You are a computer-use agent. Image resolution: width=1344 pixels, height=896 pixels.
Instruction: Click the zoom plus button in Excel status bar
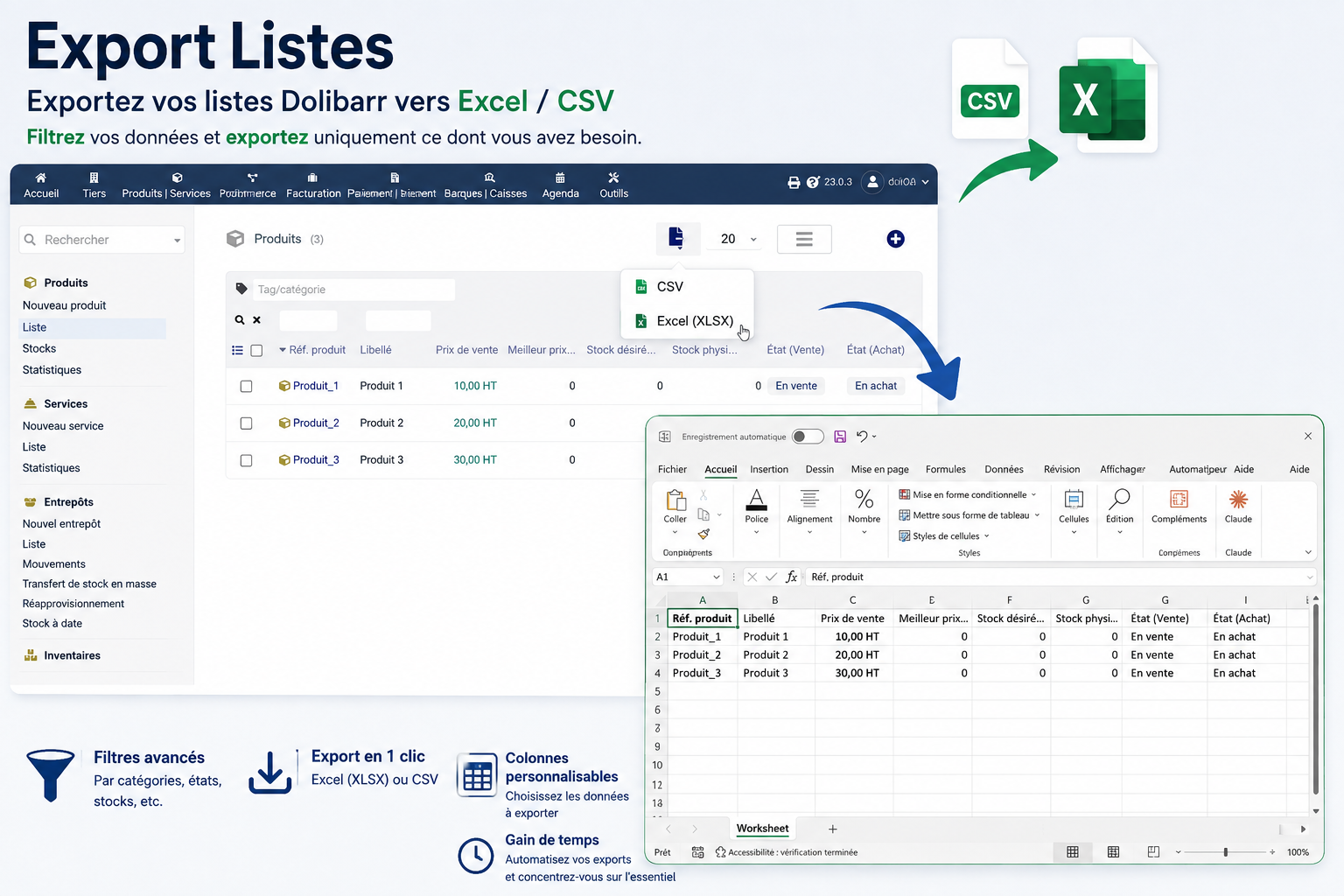click(1272, 851)
